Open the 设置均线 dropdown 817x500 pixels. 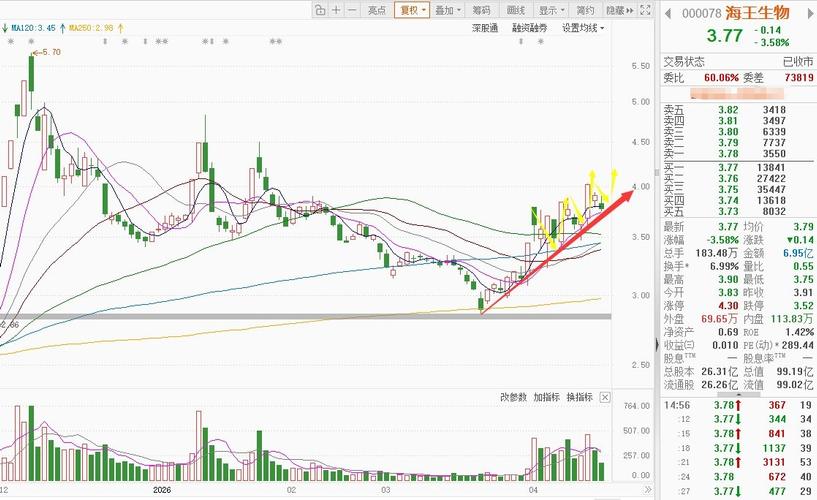pos(583,28)
